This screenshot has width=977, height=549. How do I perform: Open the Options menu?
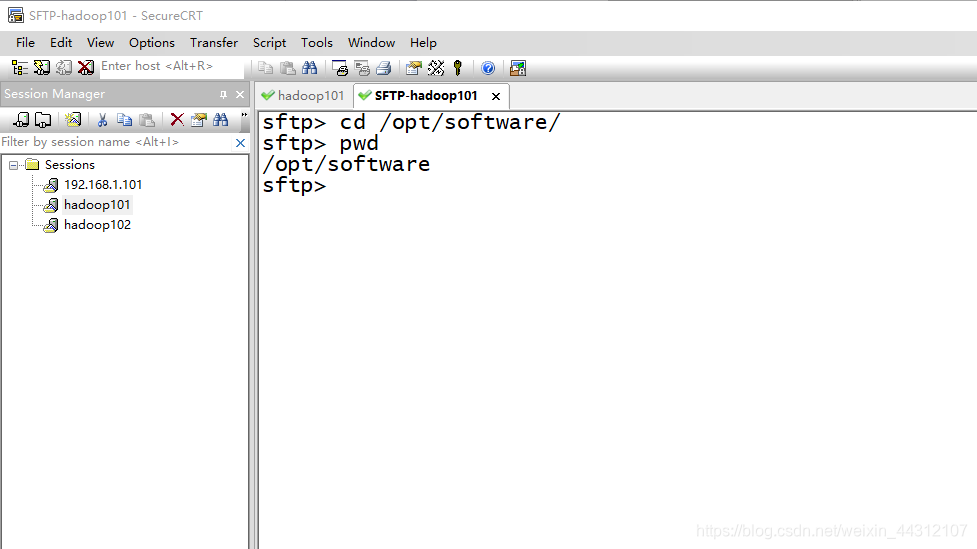point(151,42)
